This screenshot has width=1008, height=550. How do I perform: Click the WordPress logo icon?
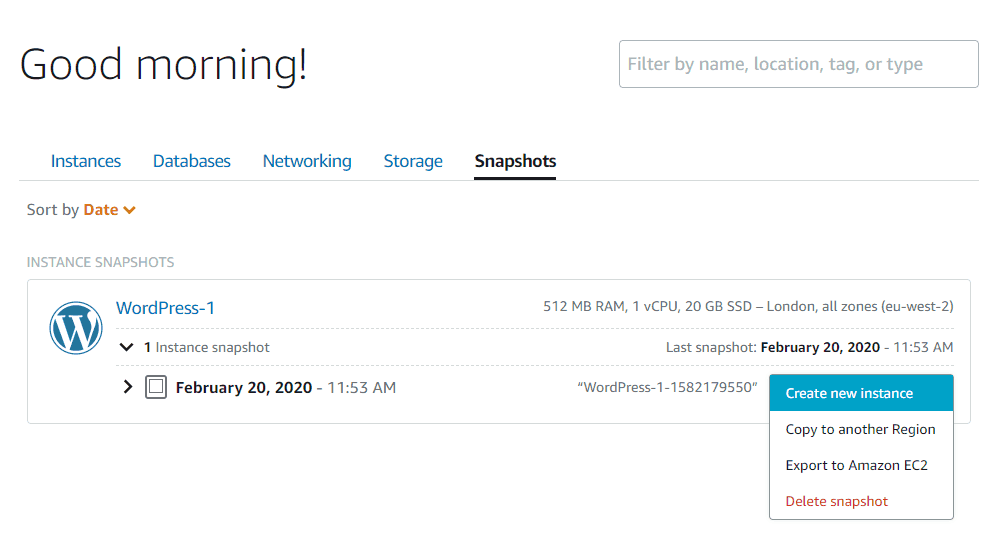click(76, 328)
